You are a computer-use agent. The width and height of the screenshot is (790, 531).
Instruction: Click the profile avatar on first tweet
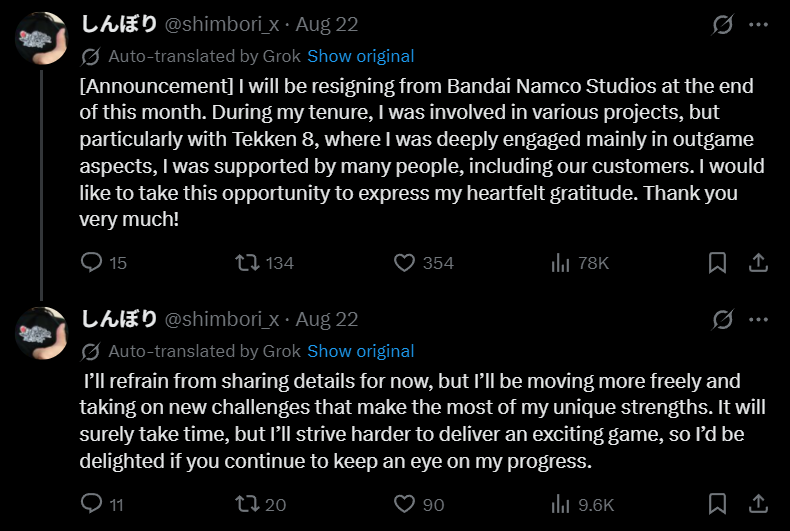41,38
